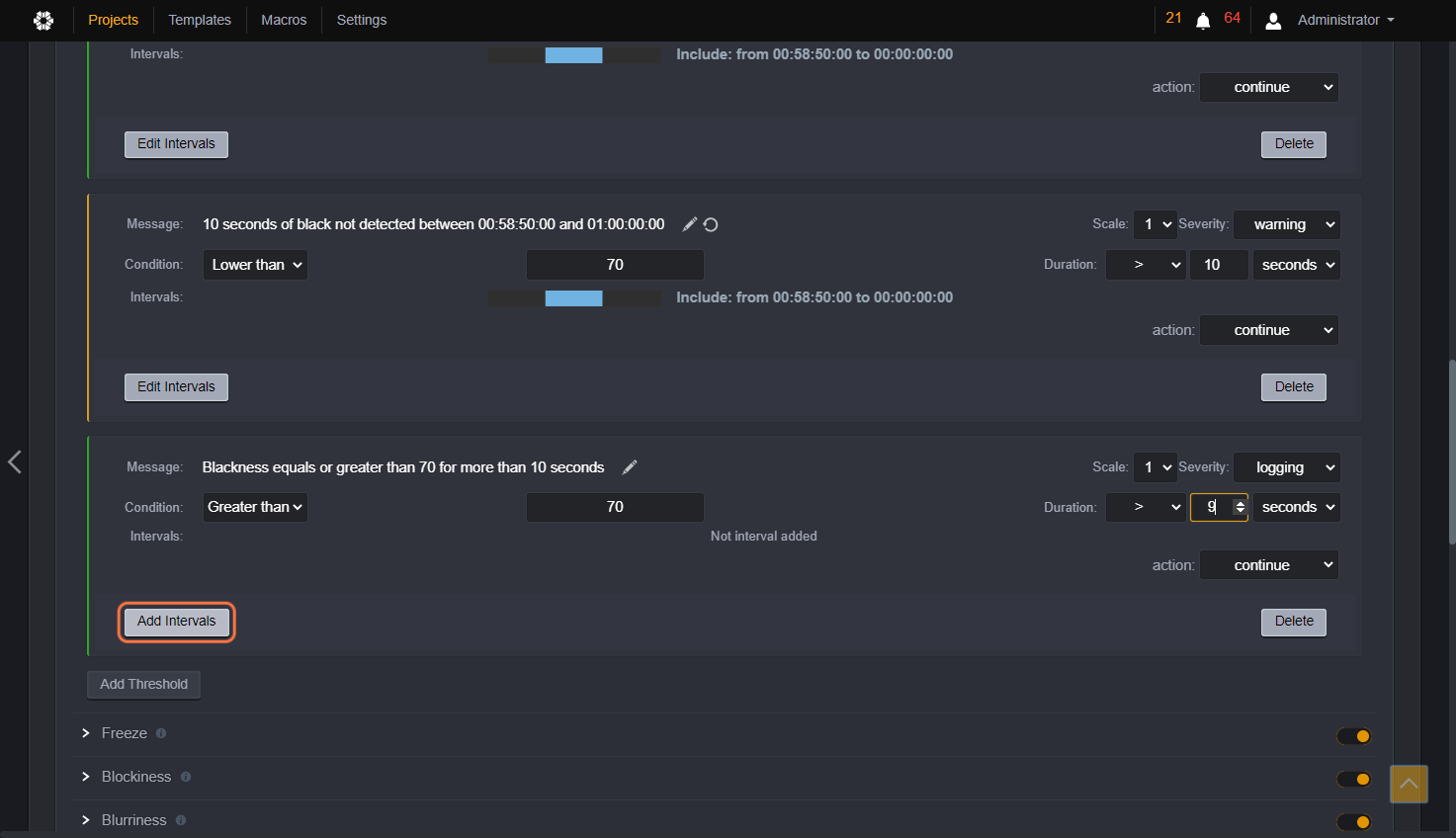Click the value 70 field beside 'Lower than'
Screen dimensions: 1456x838
(x=615, y=265)
